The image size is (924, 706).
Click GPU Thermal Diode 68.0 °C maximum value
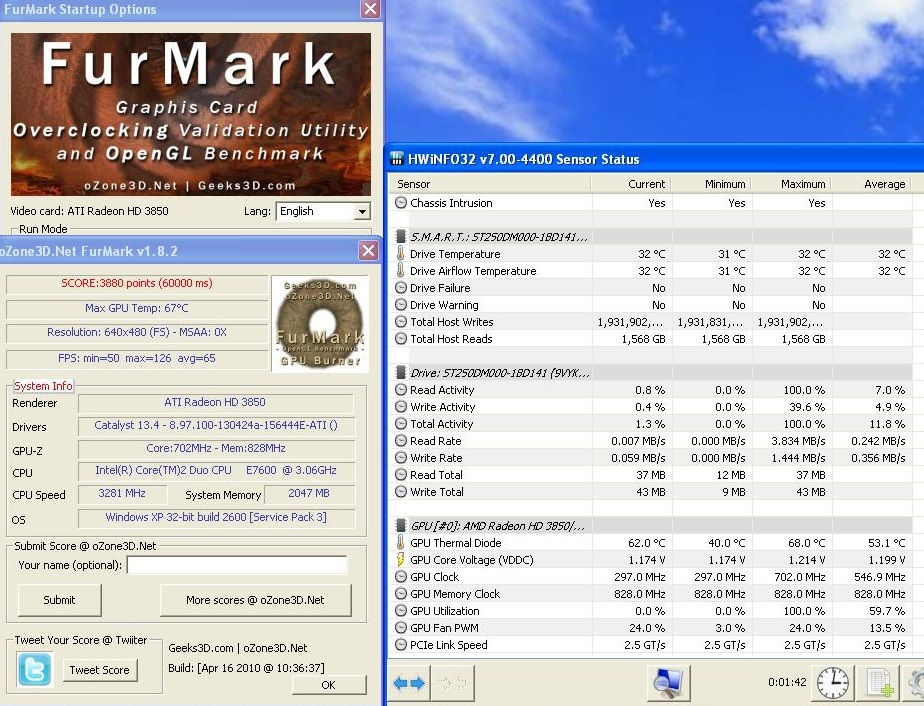coord(807,543)
